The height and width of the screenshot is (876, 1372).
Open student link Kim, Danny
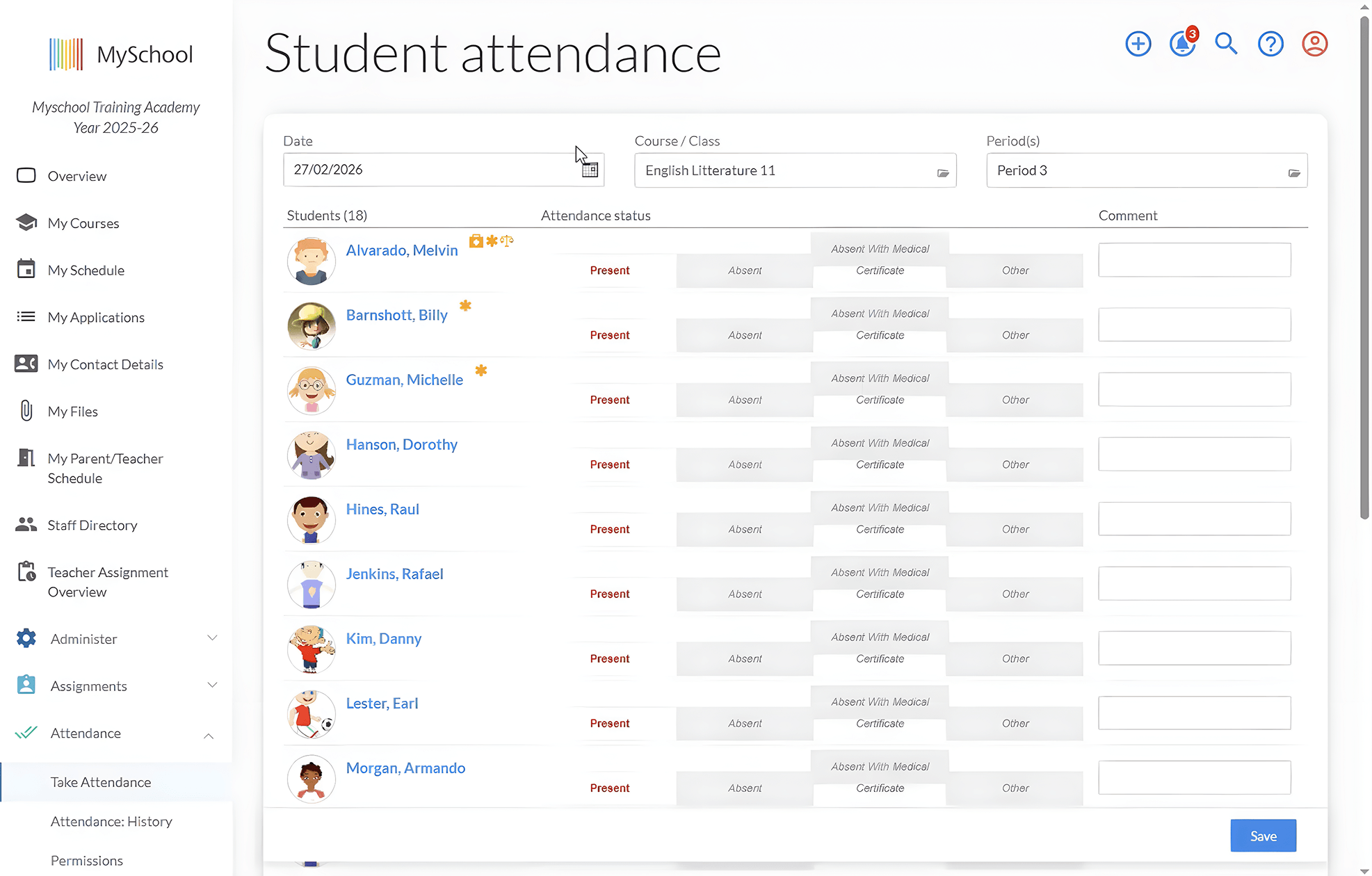(x=384, y=638)
